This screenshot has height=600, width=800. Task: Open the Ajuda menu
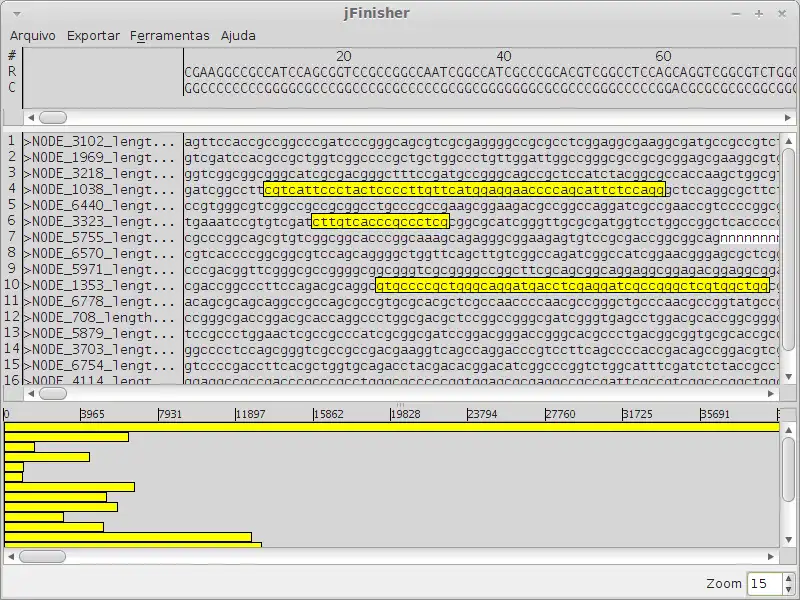point(238,36)
